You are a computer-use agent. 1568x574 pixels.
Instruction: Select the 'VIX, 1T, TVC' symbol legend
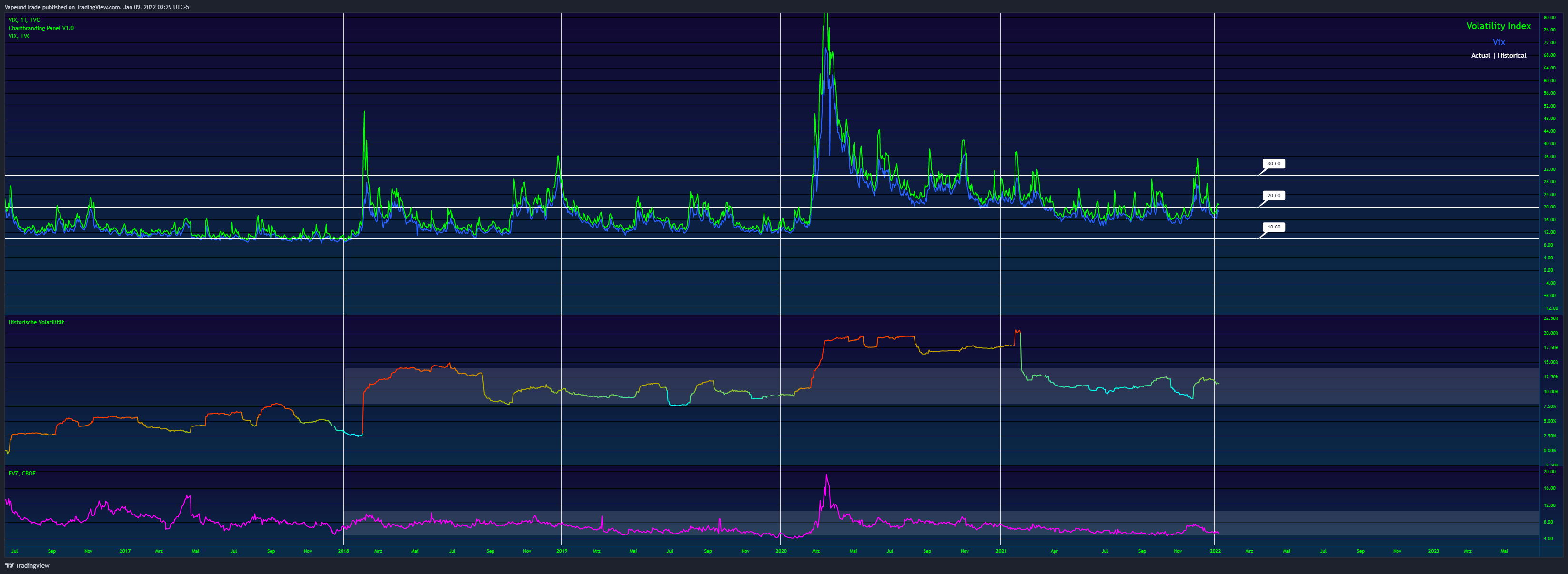[24, 20]
